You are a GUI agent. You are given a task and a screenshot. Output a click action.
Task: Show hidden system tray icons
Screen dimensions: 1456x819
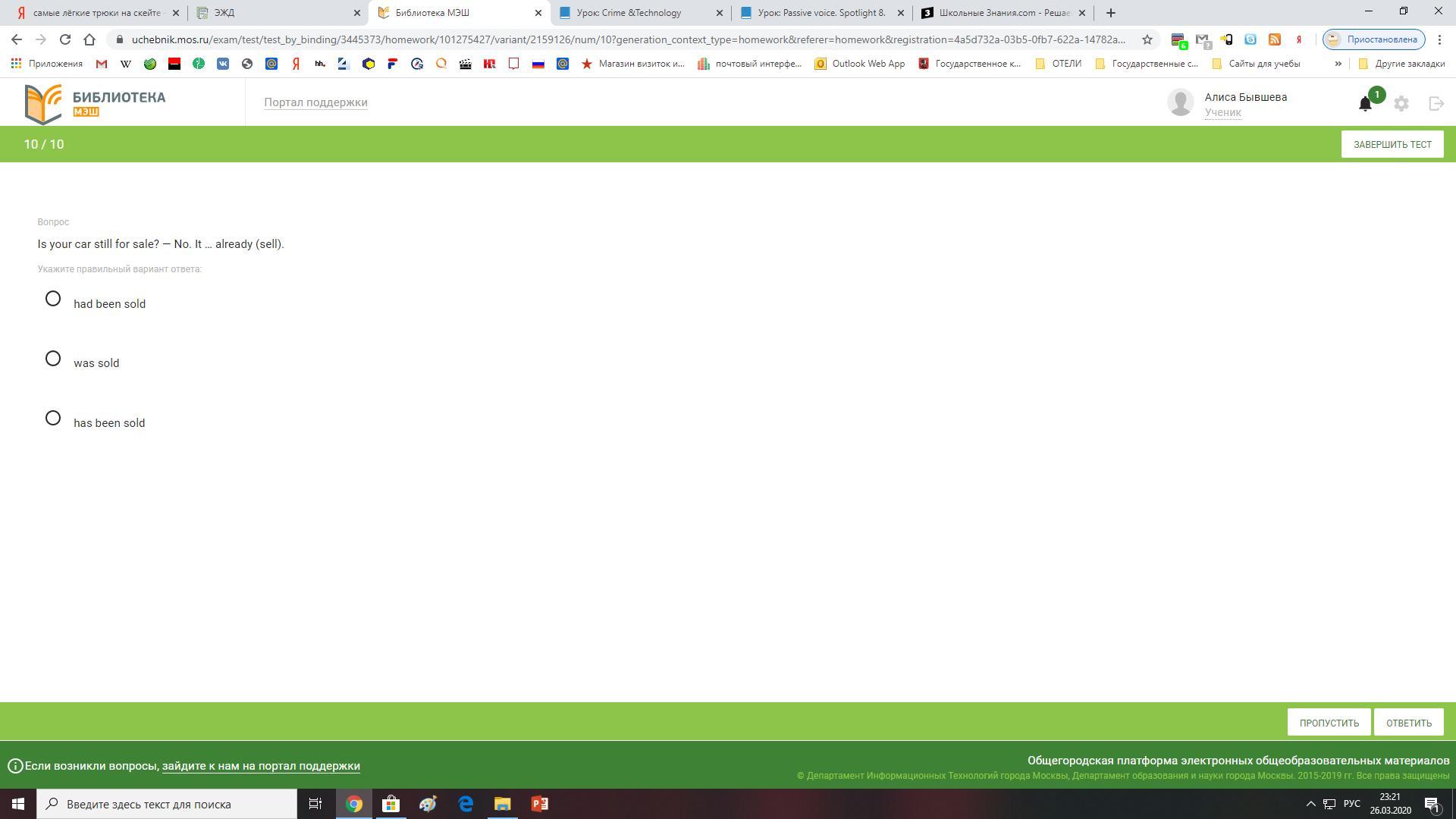point(1310,804)
